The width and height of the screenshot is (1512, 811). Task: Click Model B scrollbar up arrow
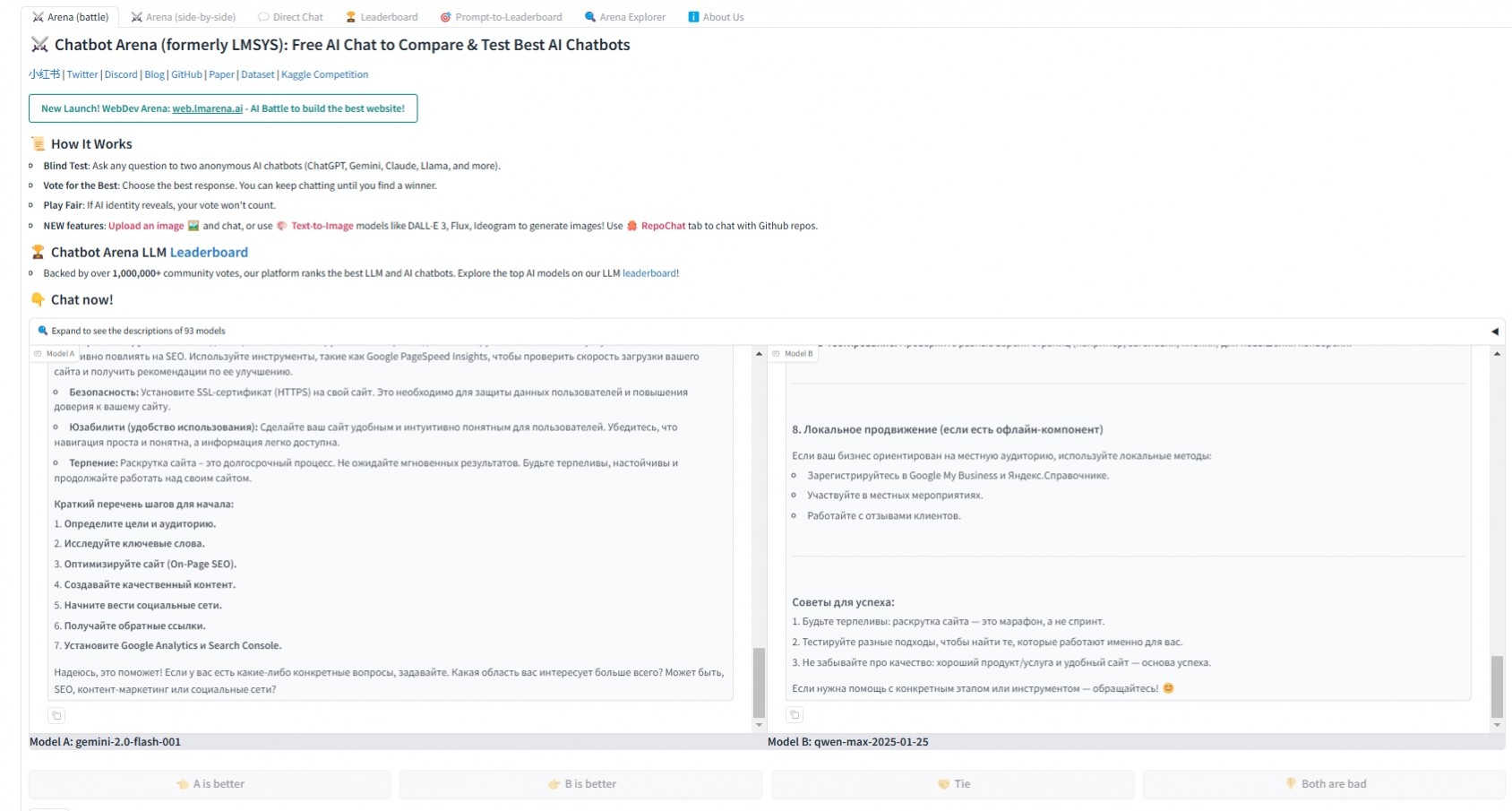(1497, 354)
